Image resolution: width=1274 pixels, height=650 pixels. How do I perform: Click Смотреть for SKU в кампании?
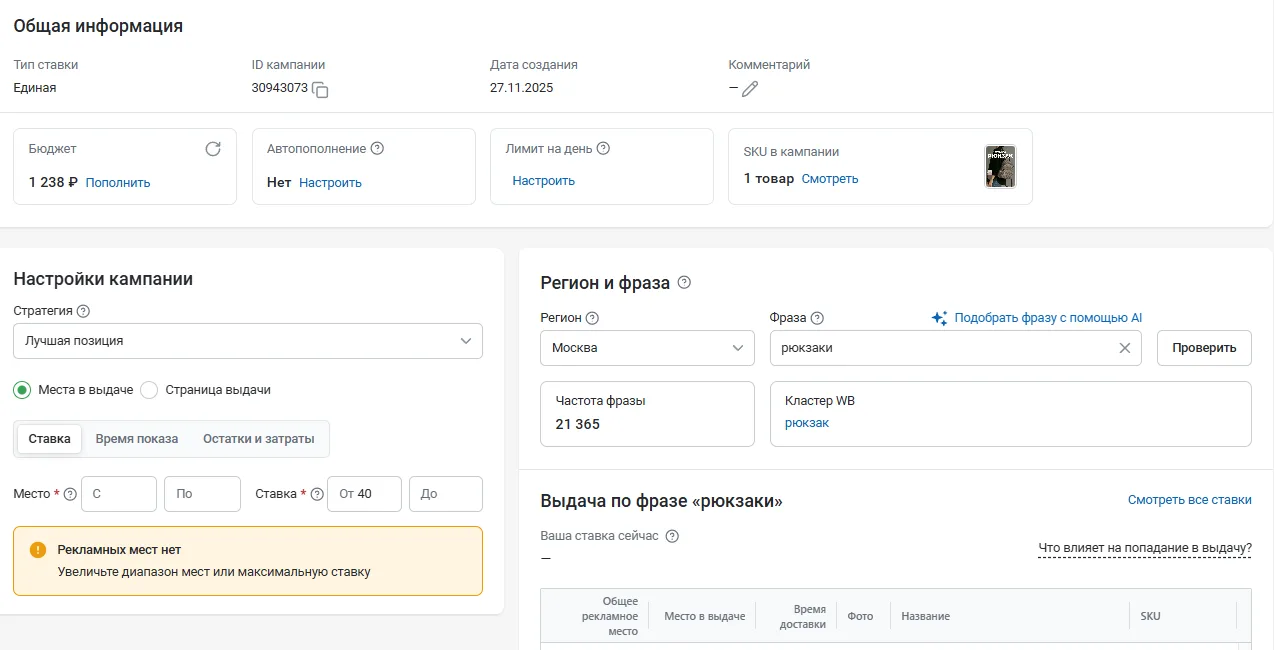[x=830, y=179]
